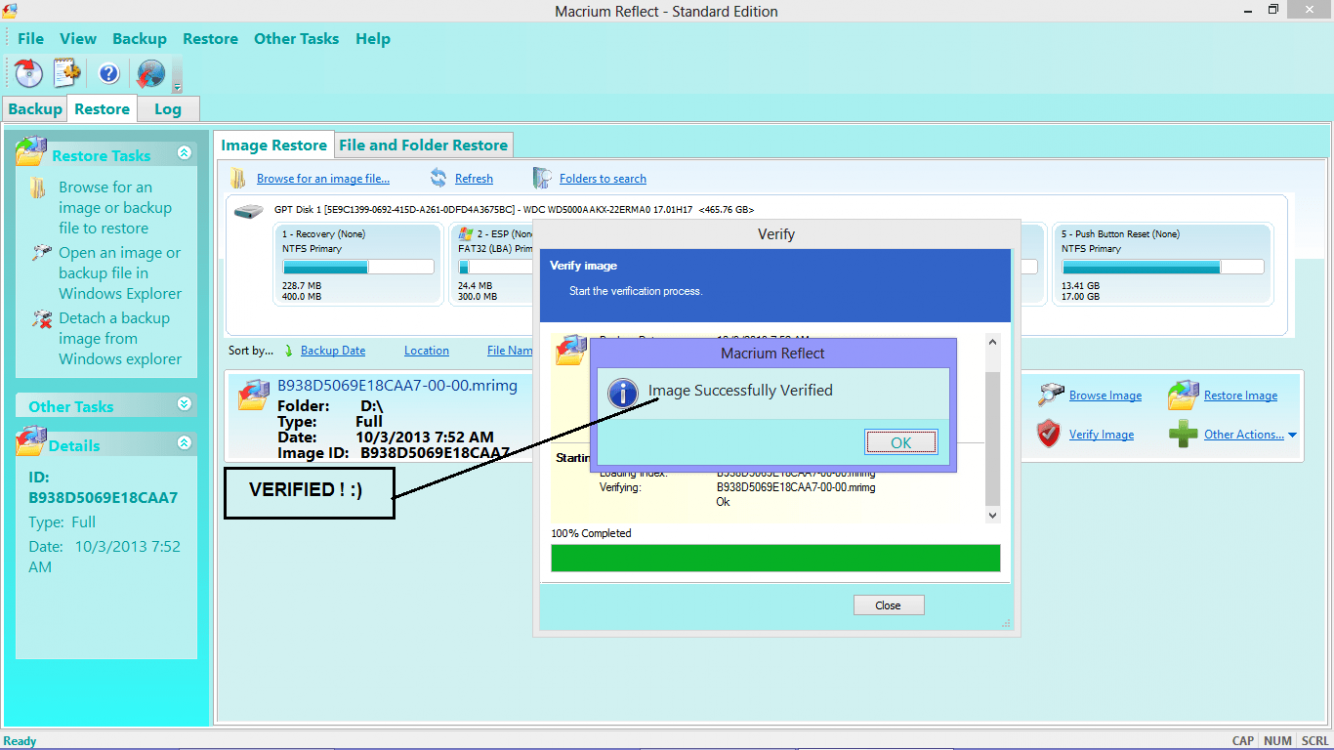The height and width of the screenshot is (750, 1334).
Task: Click the red Verify Image shield icon
Action: click(1048, 434)
